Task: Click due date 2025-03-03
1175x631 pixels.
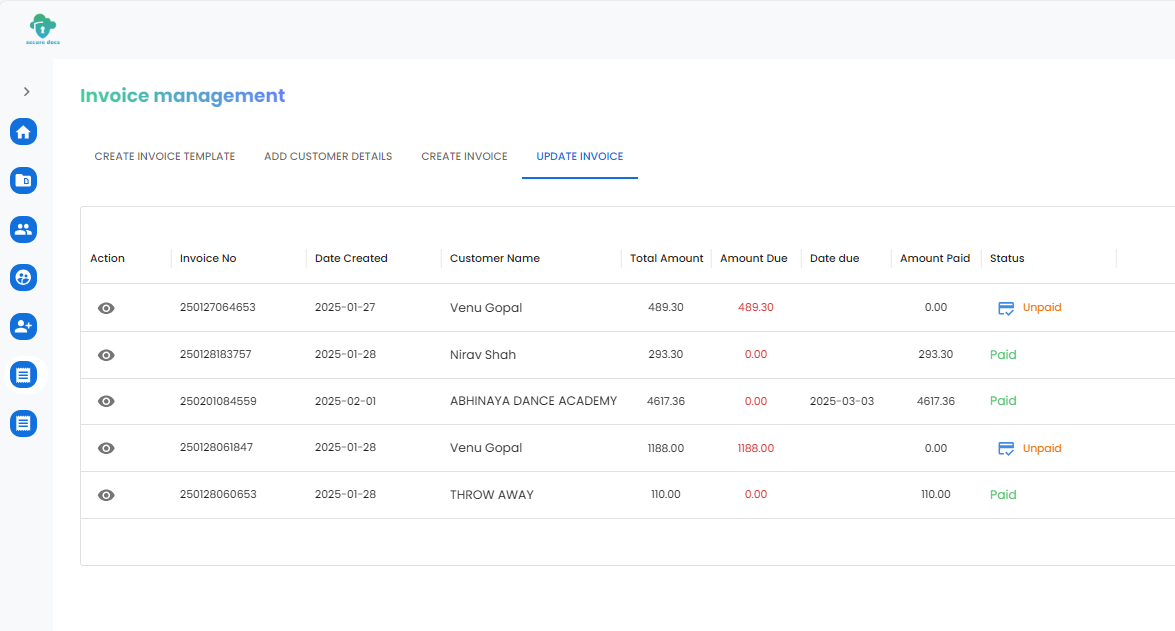Action: click(x=842, y=402)
